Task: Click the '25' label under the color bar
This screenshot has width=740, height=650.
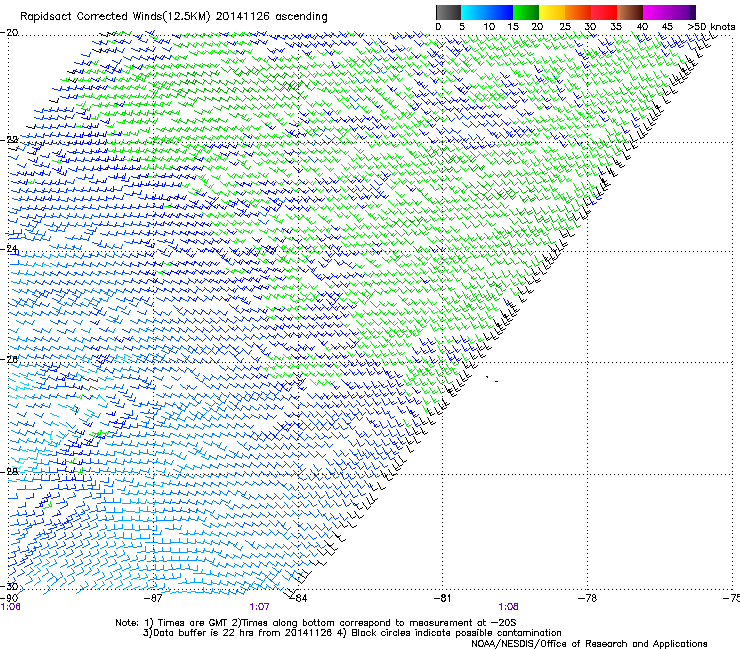Action: (x=565, y=27)
